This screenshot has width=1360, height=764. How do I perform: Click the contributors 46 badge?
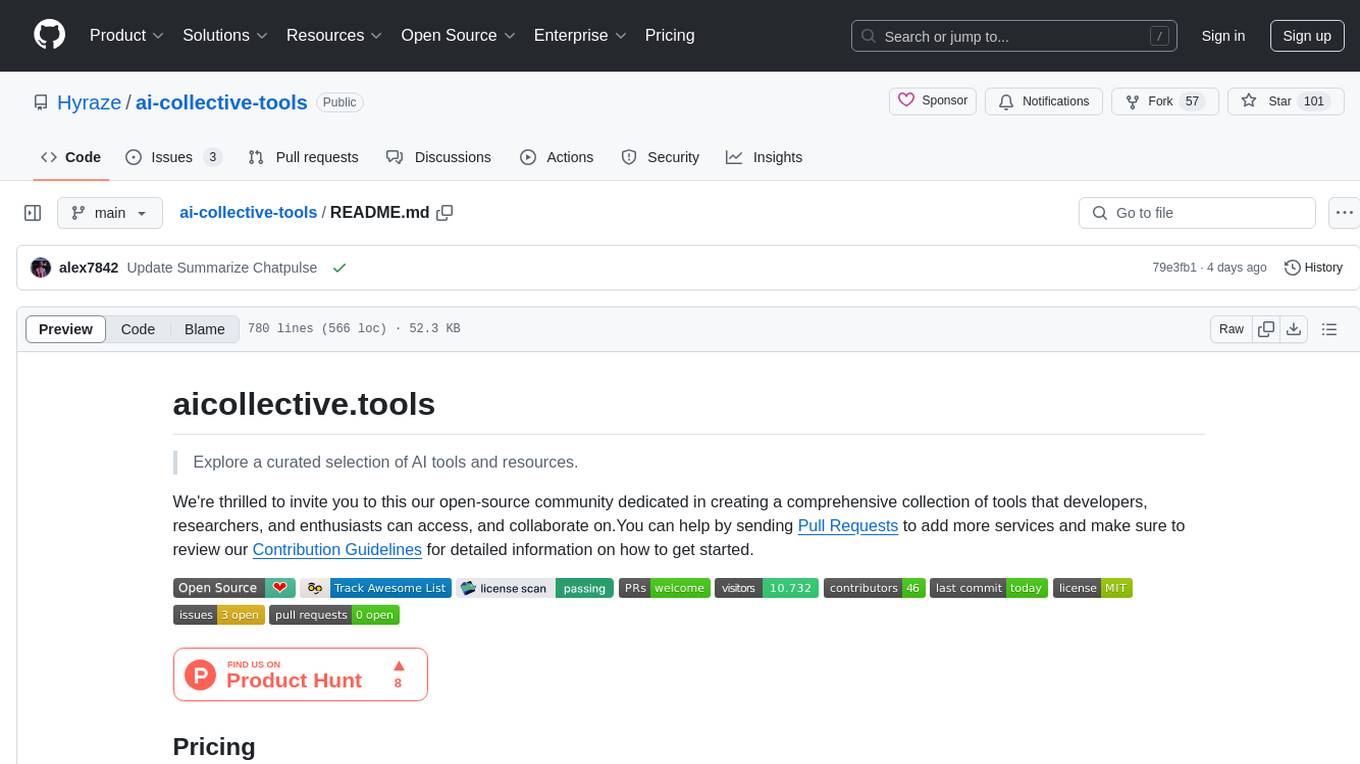coord(874,588)
